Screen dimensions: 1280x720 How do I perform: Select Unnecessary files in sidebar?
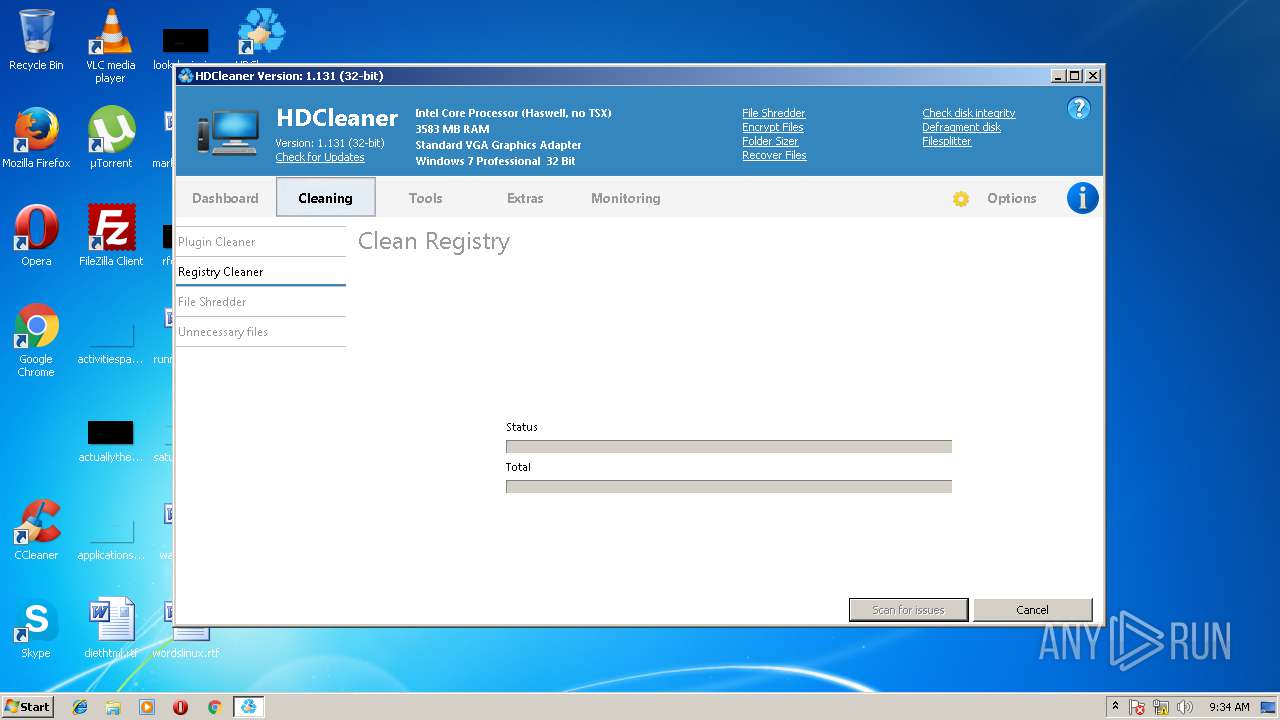click(x=260, y=332)
